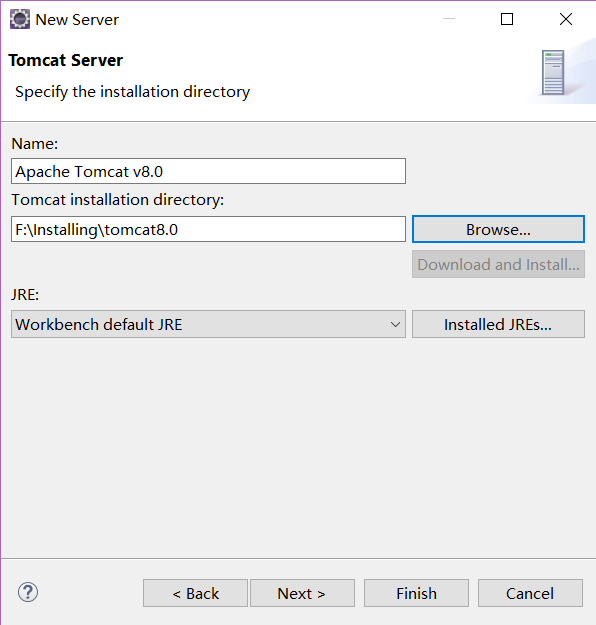Screen dimensions: 596x625
Task: Cancel the New Server dialog
Action: pos(530,593)
